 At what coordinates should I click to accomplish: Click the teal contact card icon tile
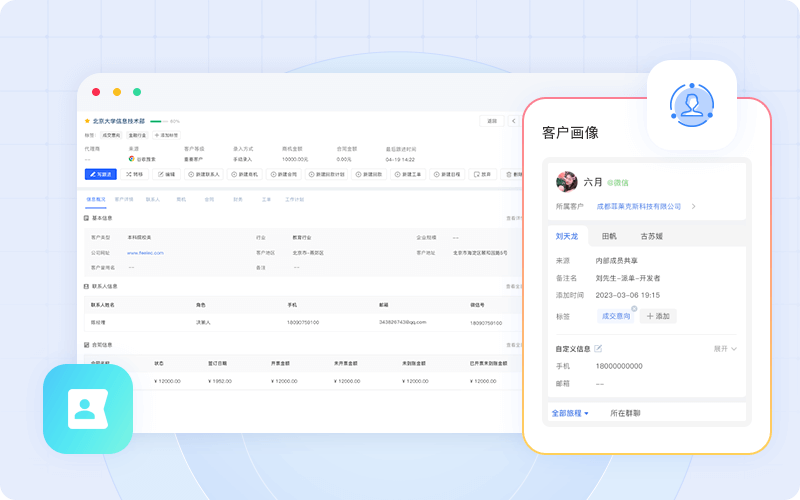[88, 408]
